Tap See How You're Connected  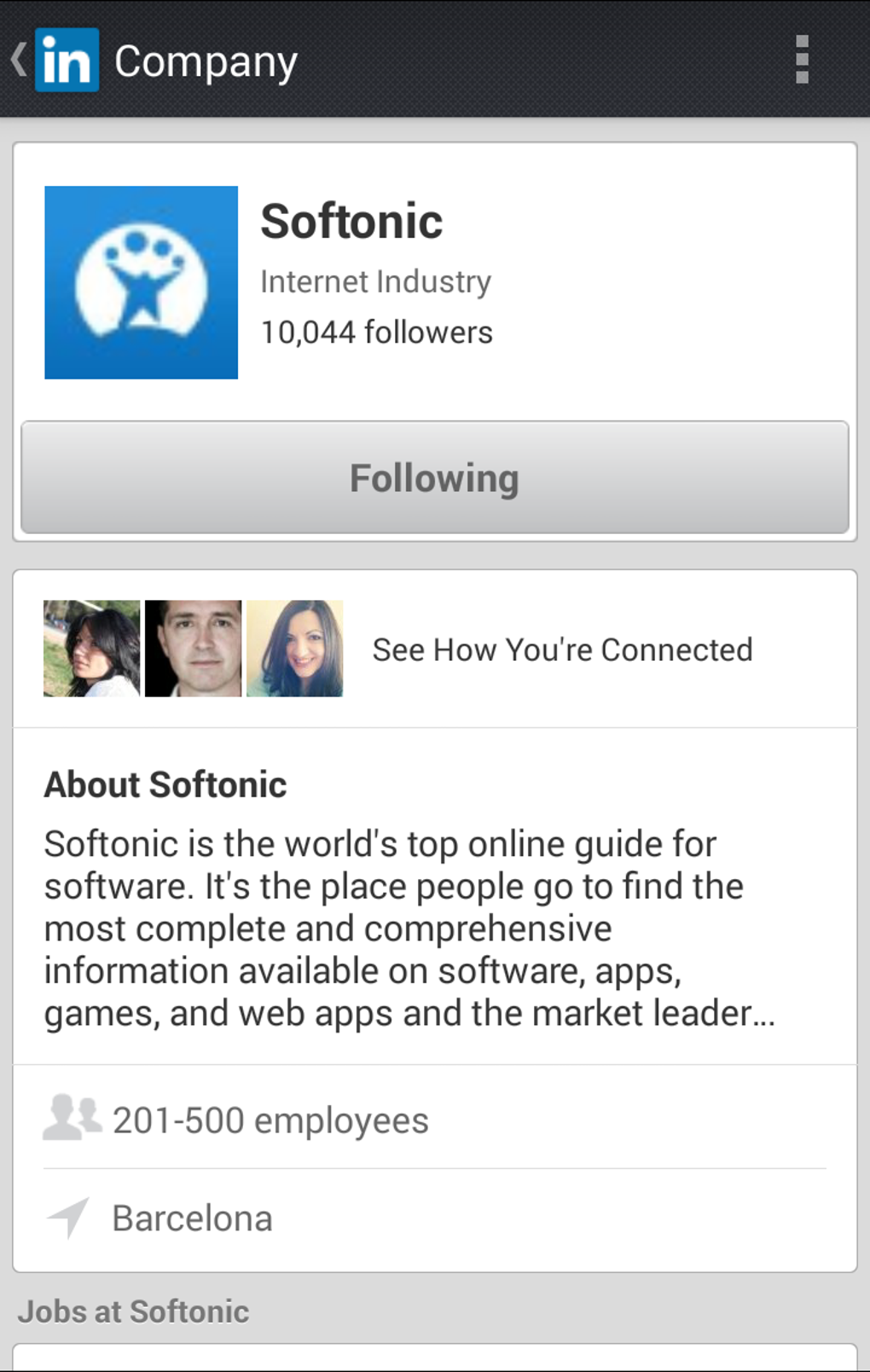[562, 650]
